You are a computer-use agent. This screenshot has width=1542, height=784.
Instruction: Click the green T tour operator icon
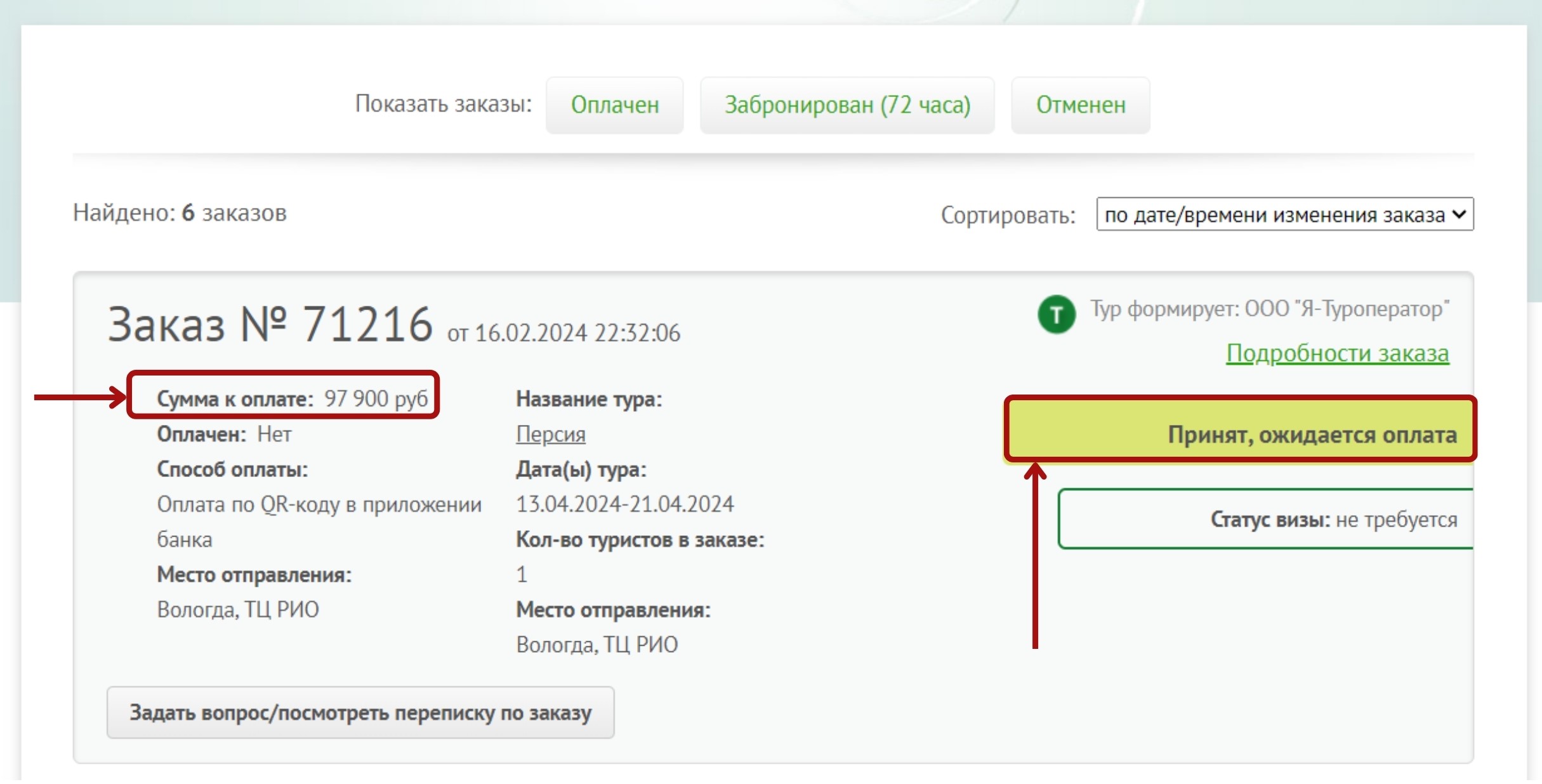pos(1056,314)
